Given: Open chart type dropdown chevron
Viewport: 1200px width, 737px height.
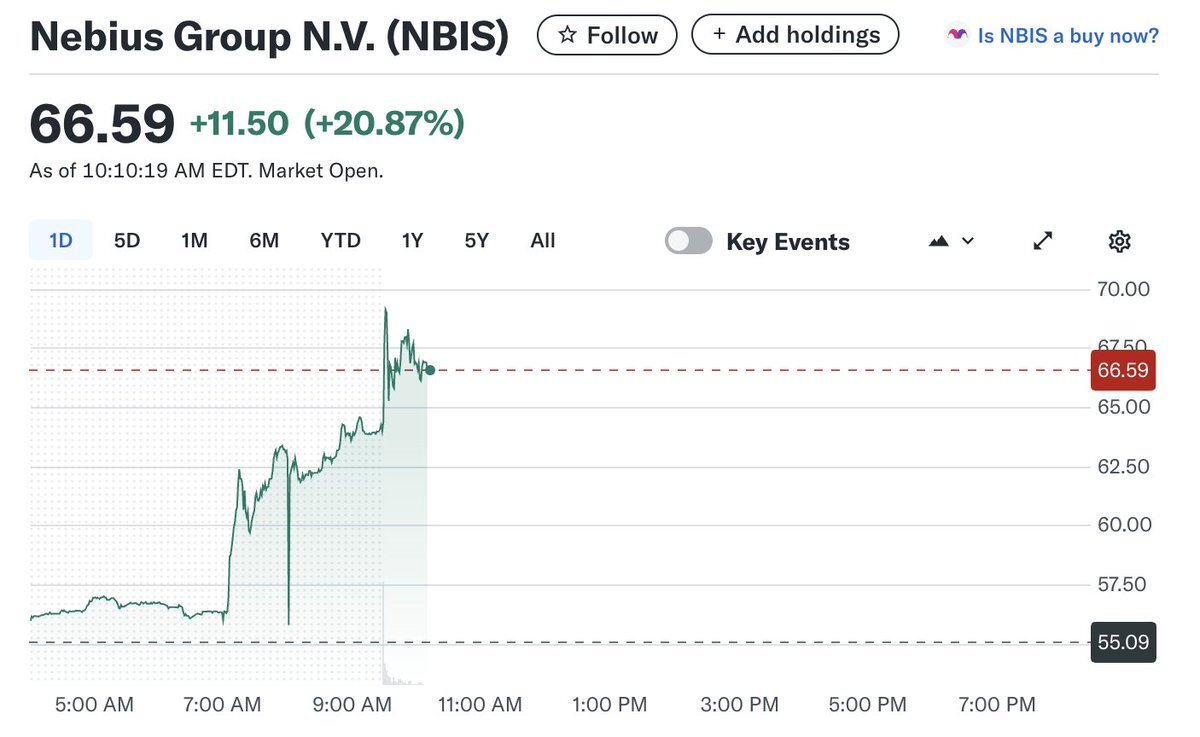Looking at the screenshot, I should (x=968, y=241).
